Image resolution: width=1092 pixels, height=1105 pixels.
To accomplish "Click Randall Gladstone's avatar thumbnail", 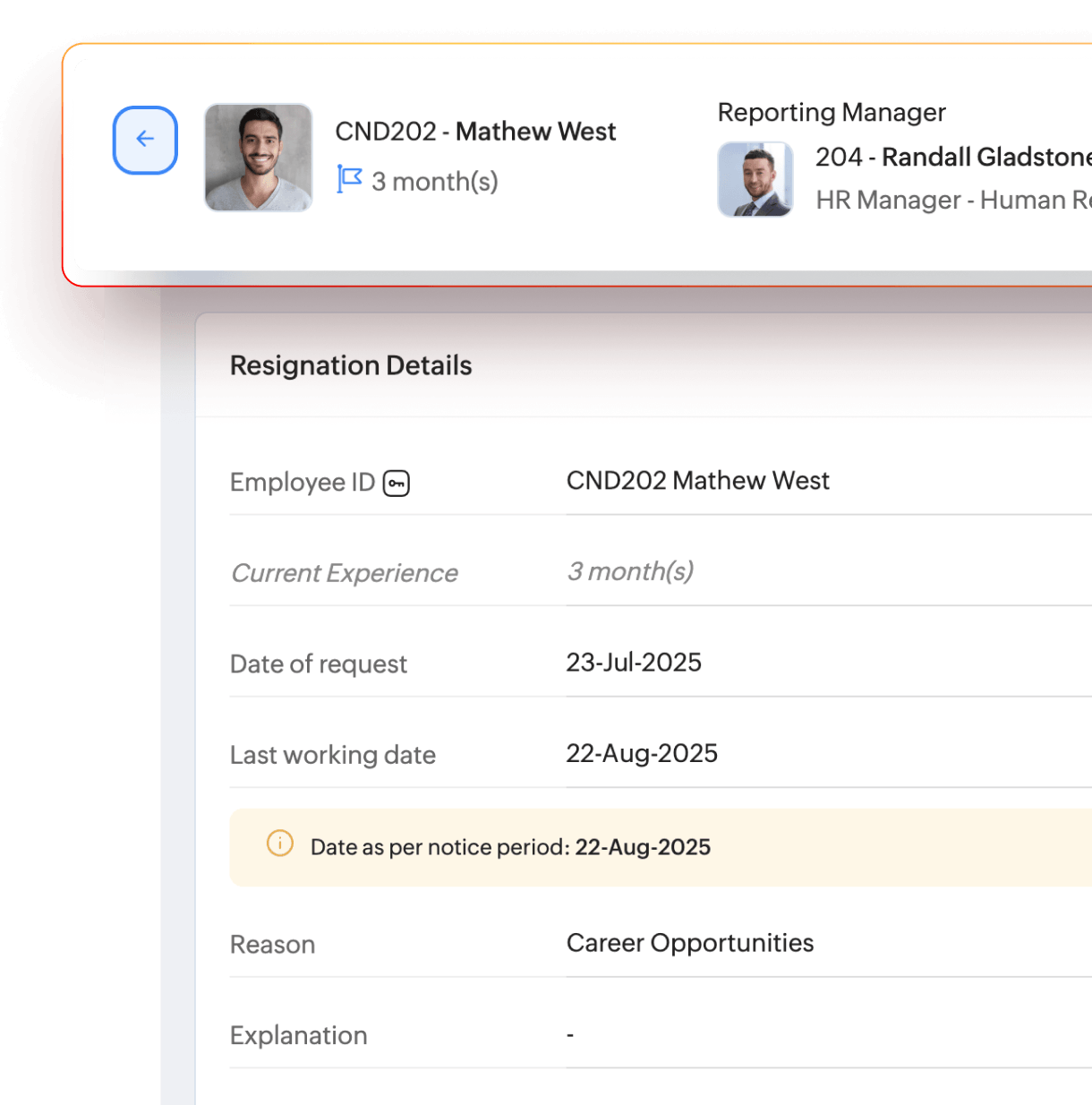I will pos(755,179).
